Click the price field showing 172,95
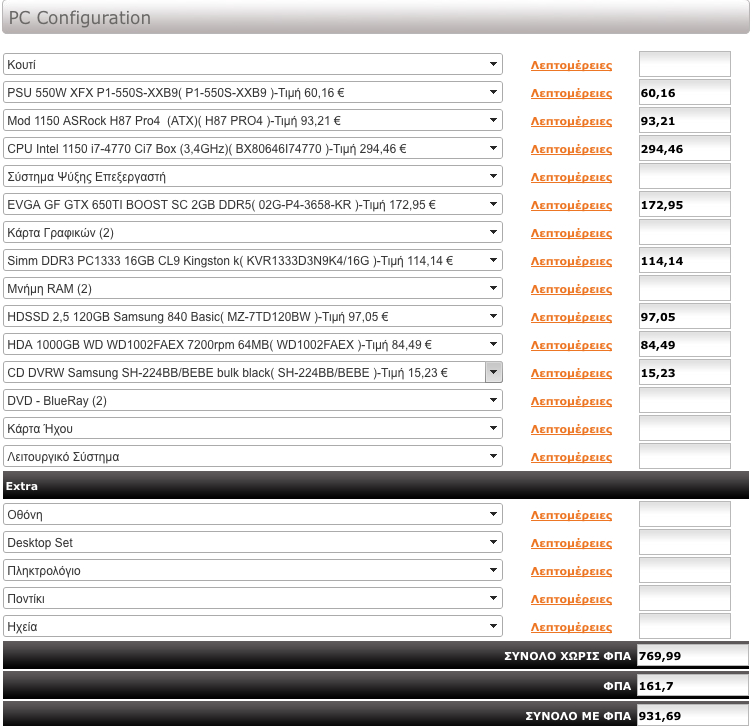Image resolution: width=752 pixels, height=726 pixels. click(x=684, y=204)
